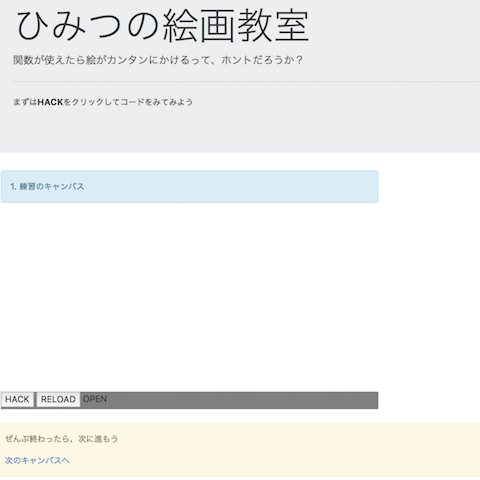Click the white margin right of the canvas
This screenshot has height=480, width=480.
point(429,287)
